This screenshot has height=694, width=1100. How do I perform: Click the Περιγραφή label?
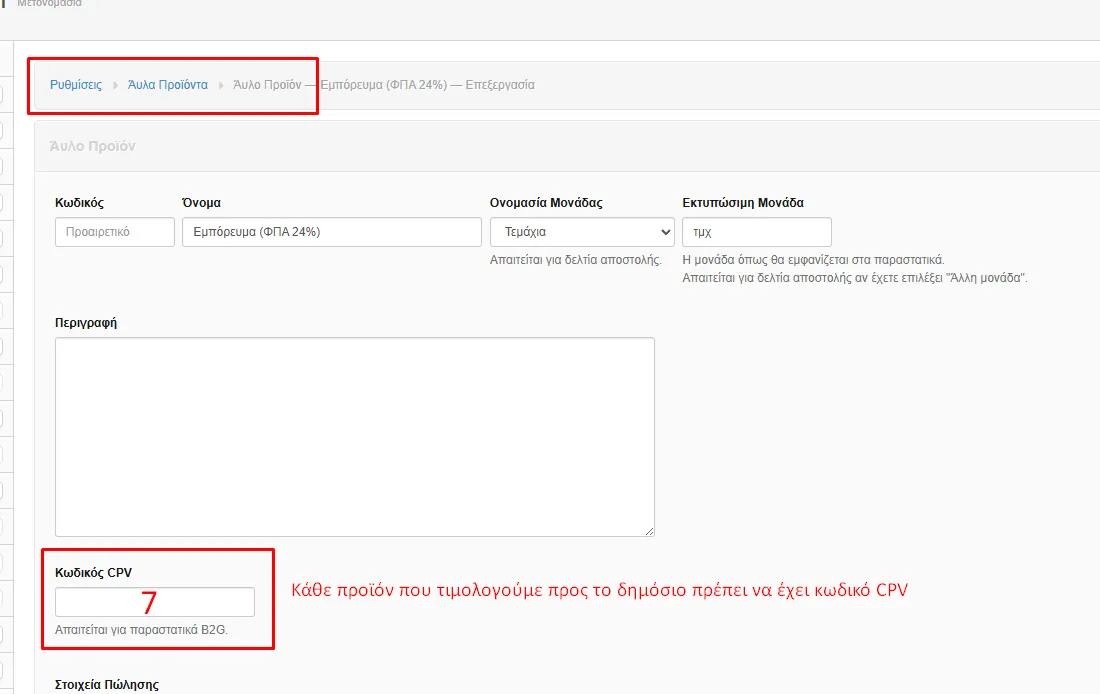click(86, 323)
